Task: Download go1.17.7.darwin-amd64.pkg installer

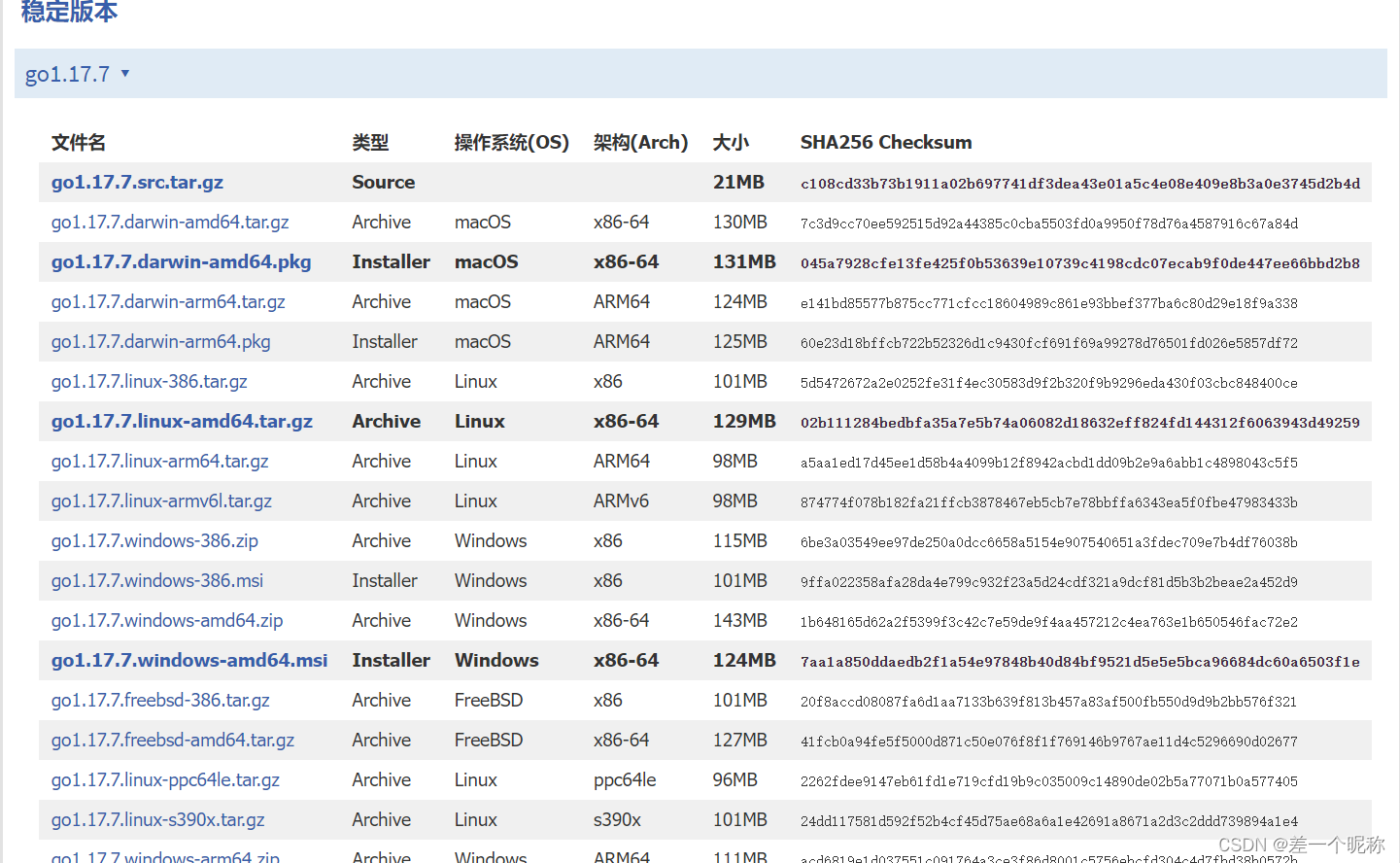Action: tap(181, 262)
